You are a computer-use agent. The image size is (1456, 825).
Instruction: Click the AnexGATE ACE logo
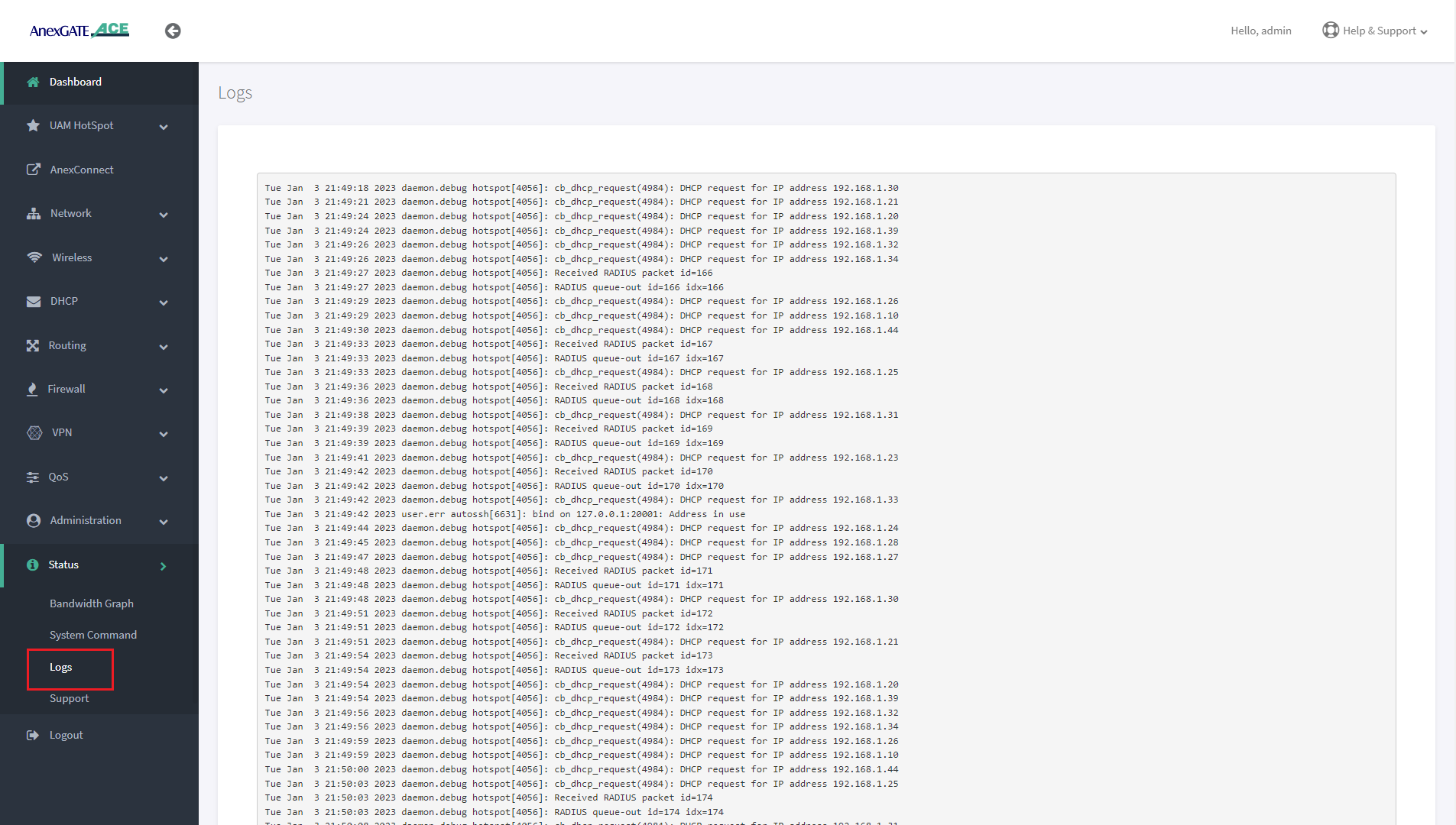pyautogui.click(x=79, y=31)
